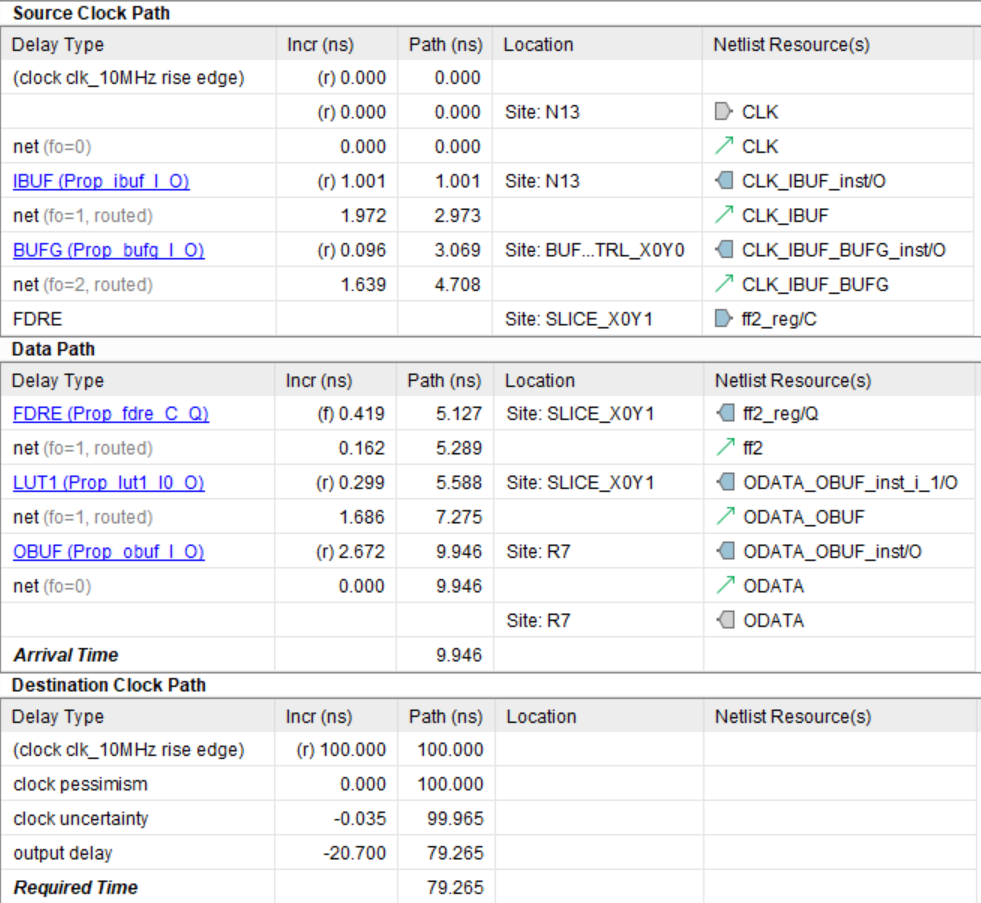The height and width of the screenshot is (903, 981).
Task: Click Netlist Resource(s) header in Data Path
Action: click(x=792, y=381)
